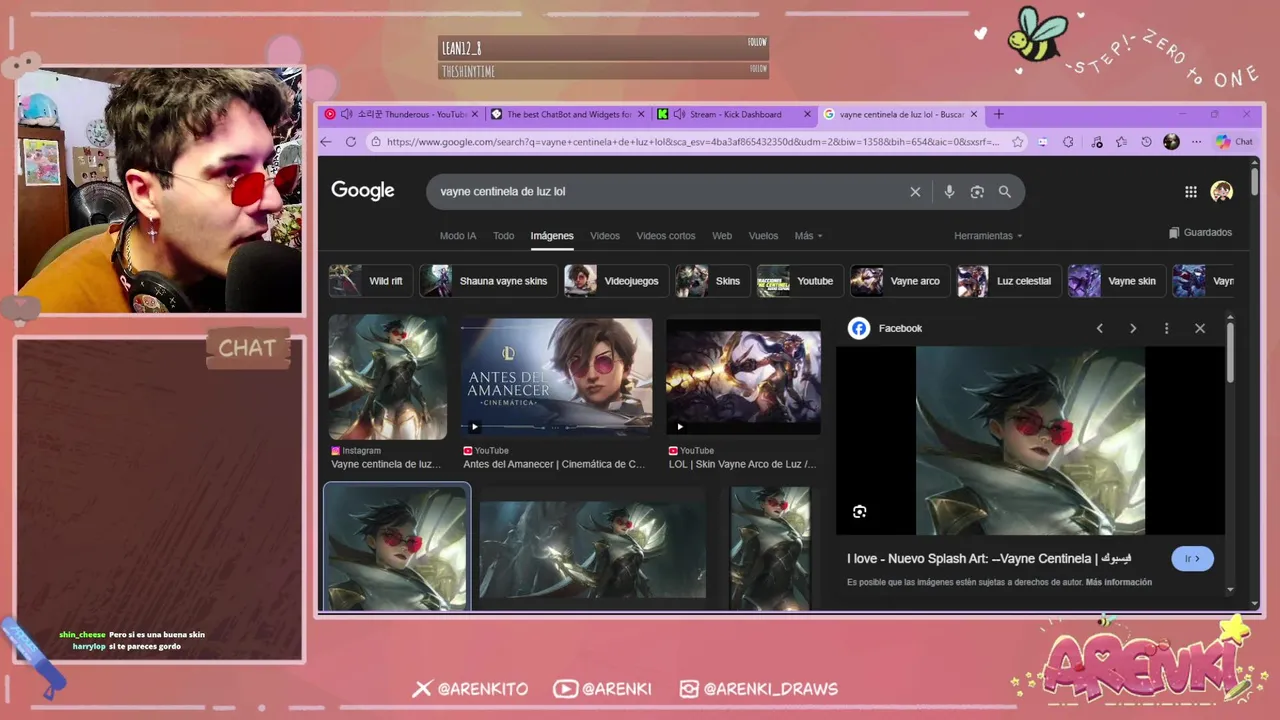Open the browser favorites list icon
The width and height of the screenshot is (1280, 720).
pos(1121,142)
